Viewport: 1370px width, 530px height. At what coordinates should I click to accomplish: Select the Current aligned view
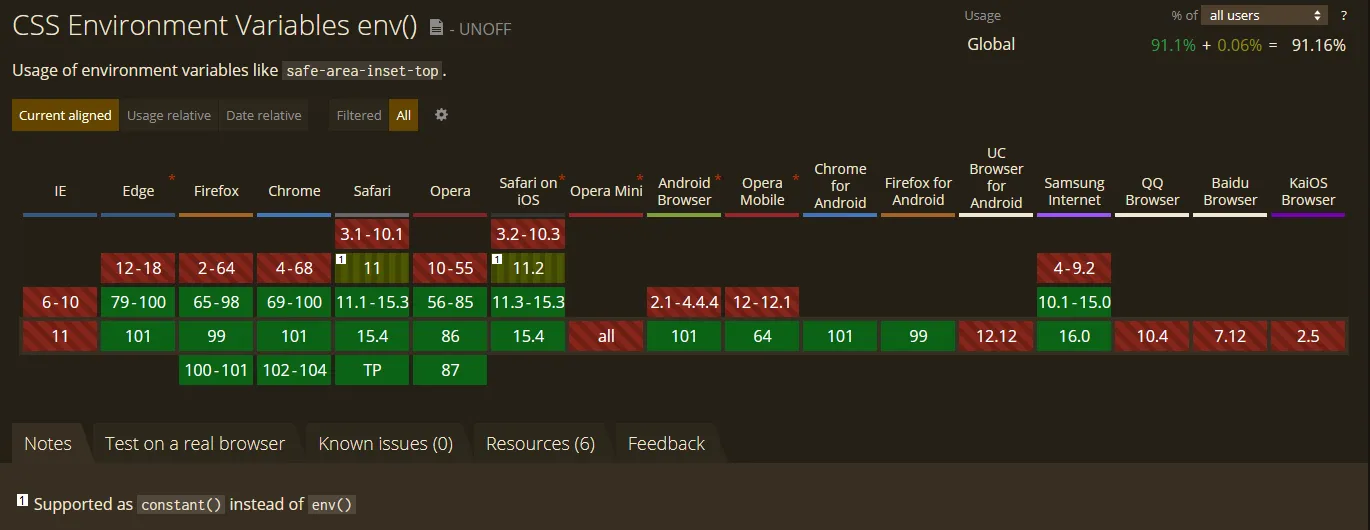click(x=65, y=115)
